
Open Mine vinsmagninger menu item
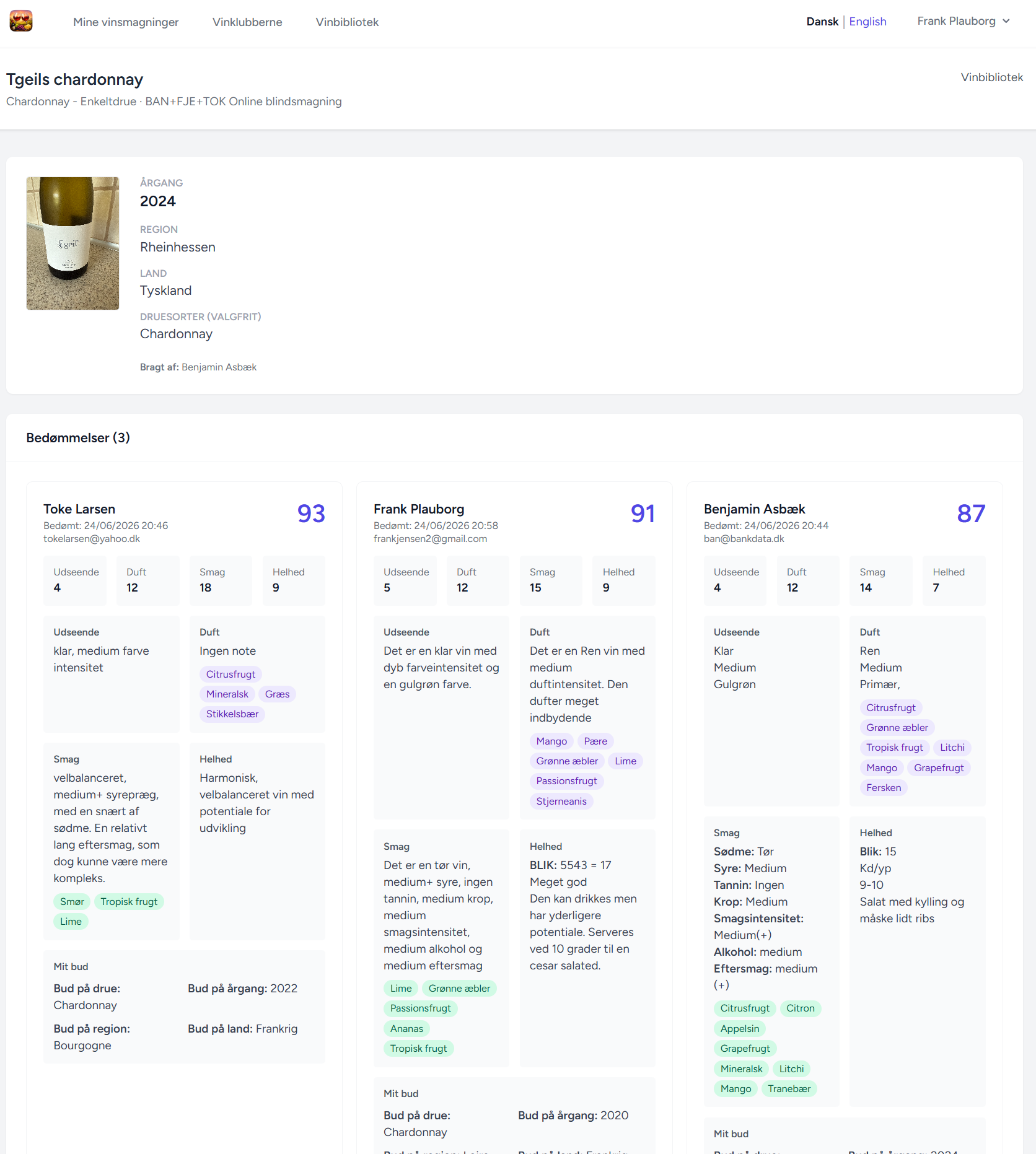126,22
